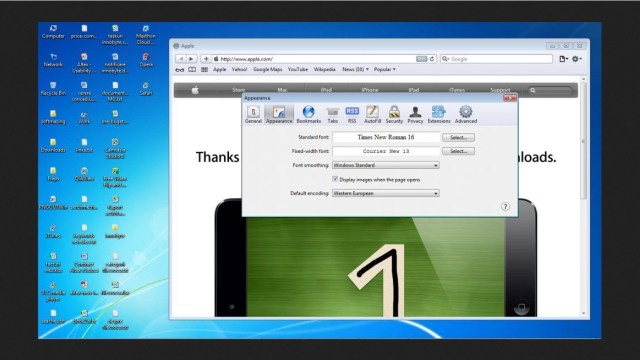Expand the Popular bookmarks folder

point(384,69)
